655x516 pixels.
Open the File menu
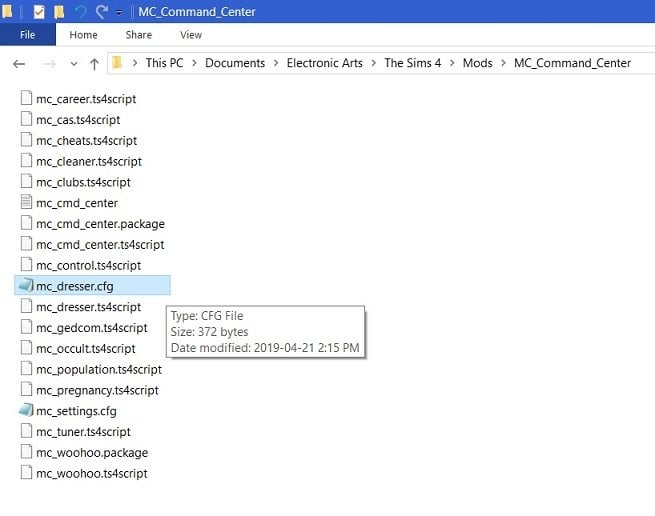[x=28, y=35]
